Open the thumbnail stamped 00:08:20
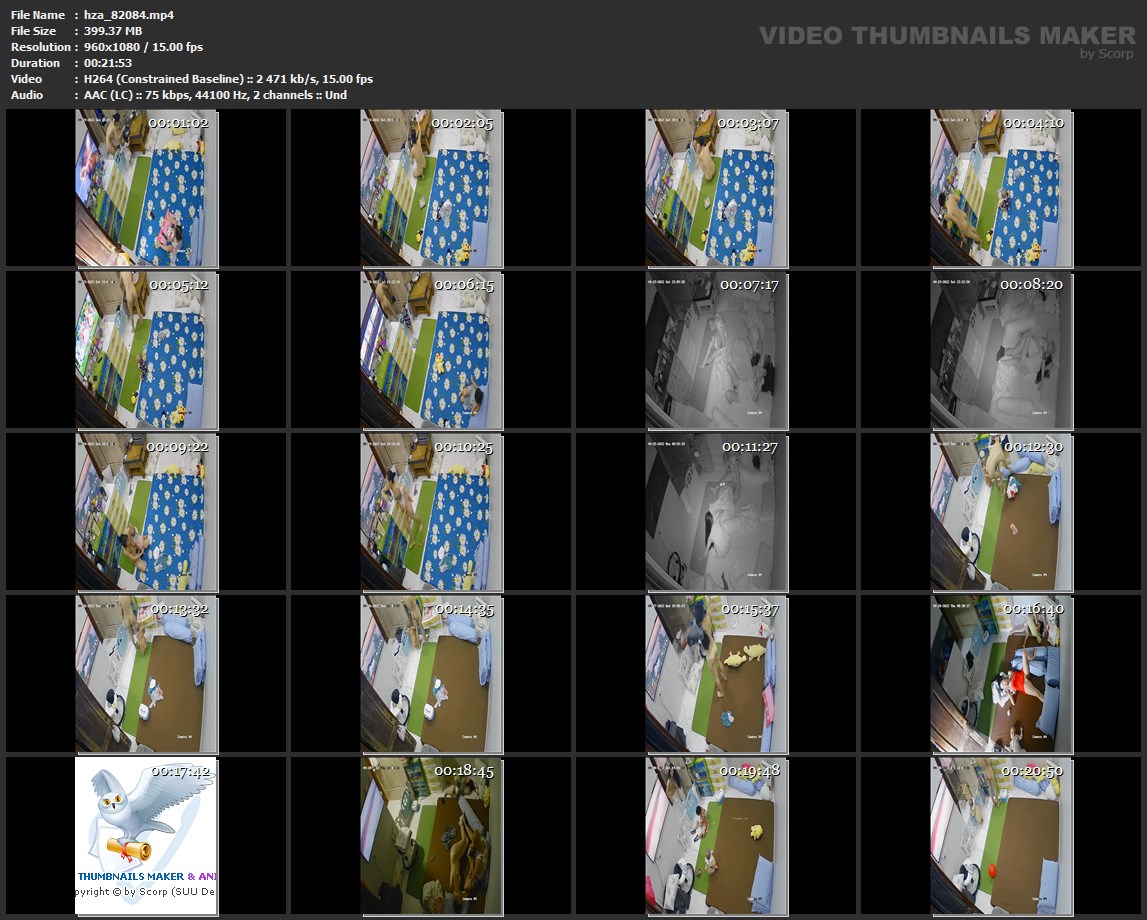Image resolution: width=1147 pixels, height=920 pixels. 1001,350
